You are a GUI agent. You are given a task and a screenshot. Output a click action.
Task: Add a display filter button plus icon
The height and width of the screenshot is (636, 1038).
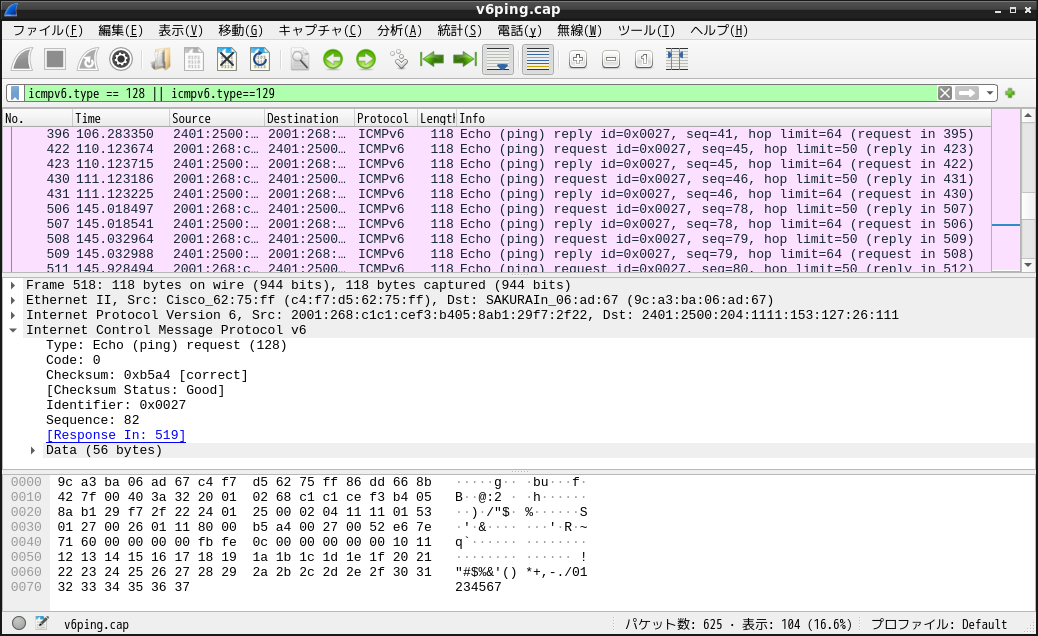1010,93
